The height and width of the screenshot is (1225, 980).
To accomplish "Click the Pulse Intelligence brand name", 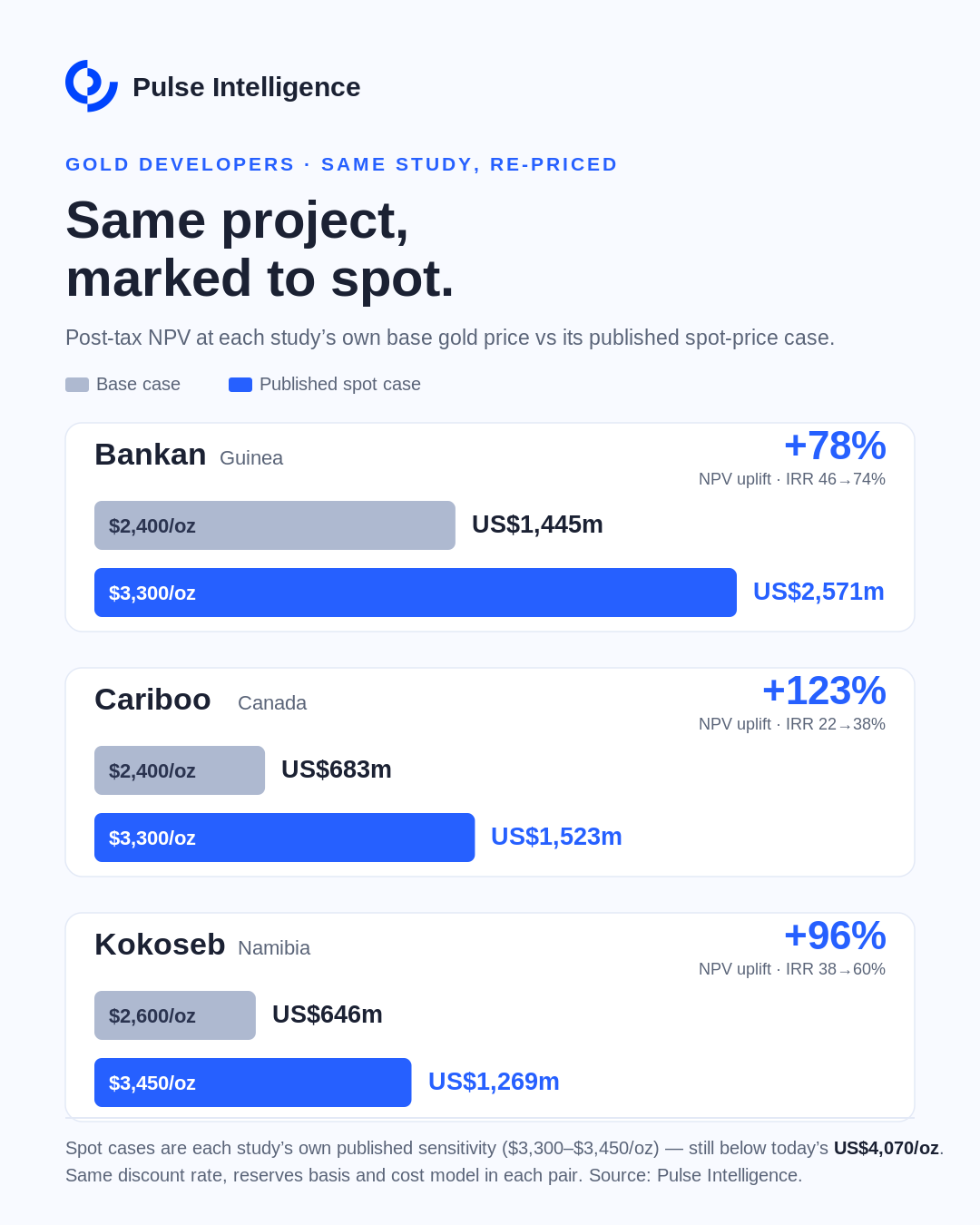I will pos(246,87).
